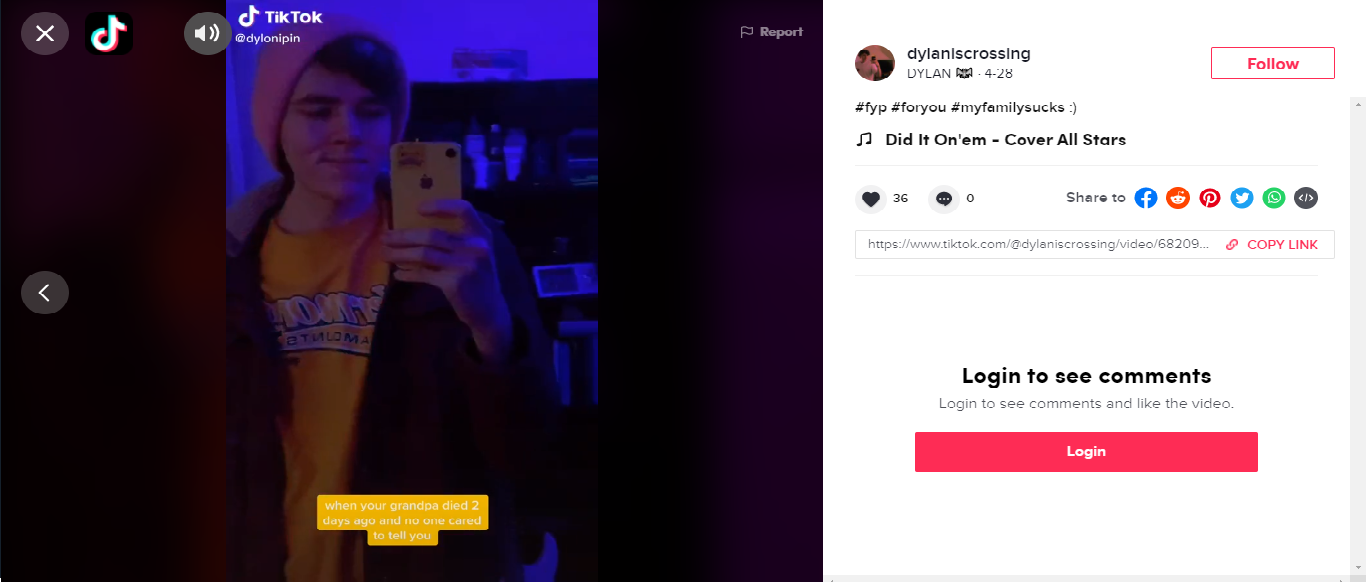Open the dylaniscrossing username link
The width and height of the screenshot is (1366, 582).
968,54
